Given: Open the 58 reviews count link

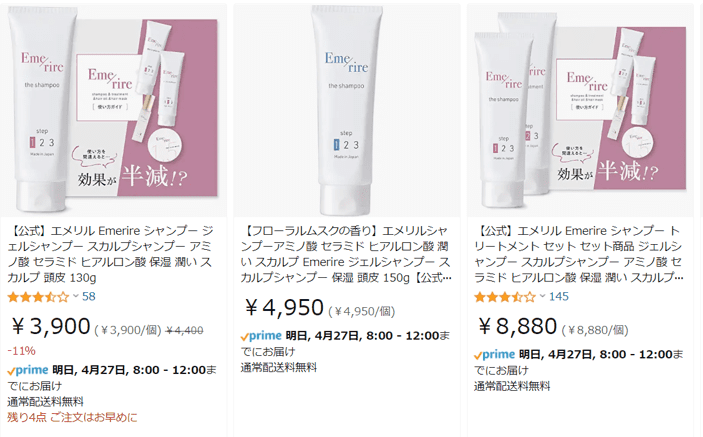Looking at the screenshot, I should point(89,297).
